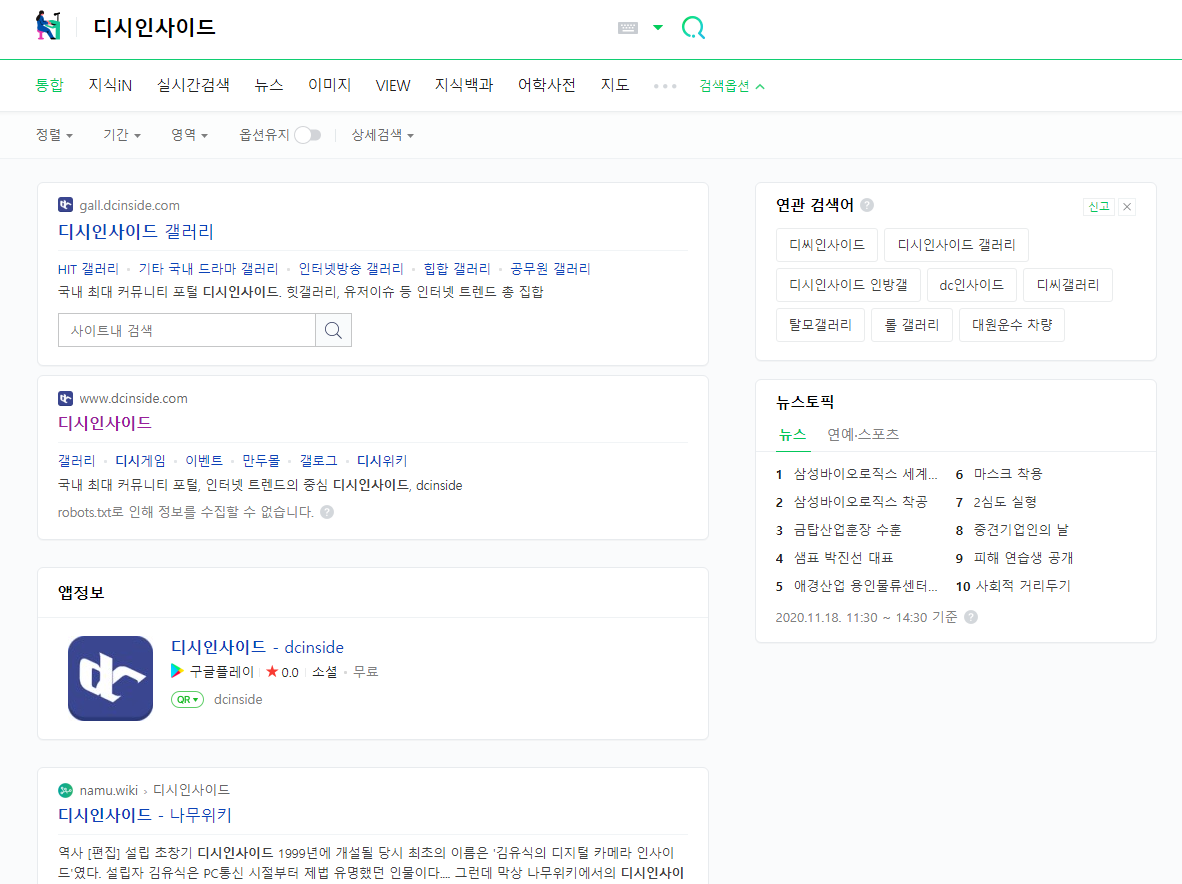Open the virtual keyboard icon
The height and width of the screenshot is (884, 1182).
tap(628, 28)
